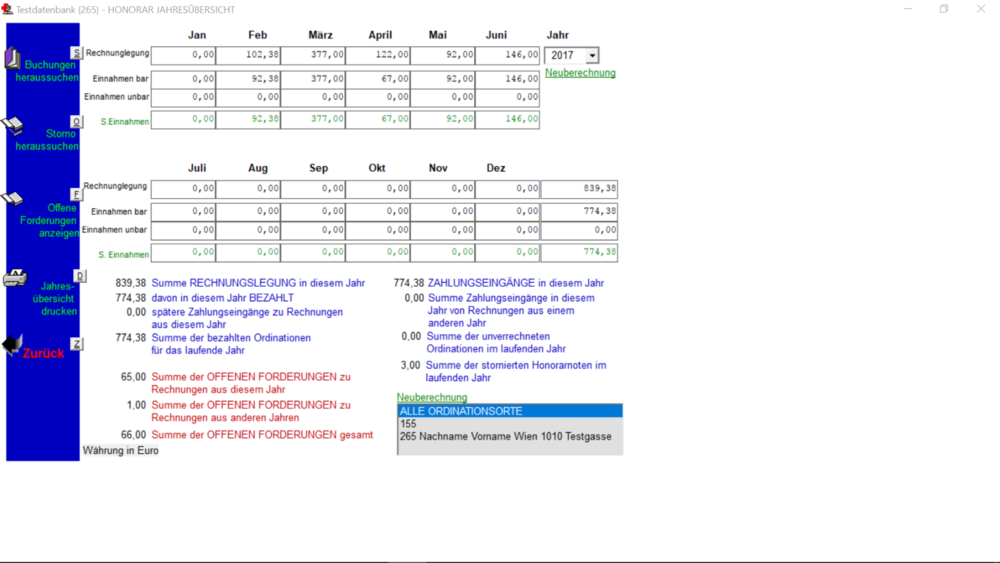Click the Jan Rechnunglegung field

pos(184,55)
